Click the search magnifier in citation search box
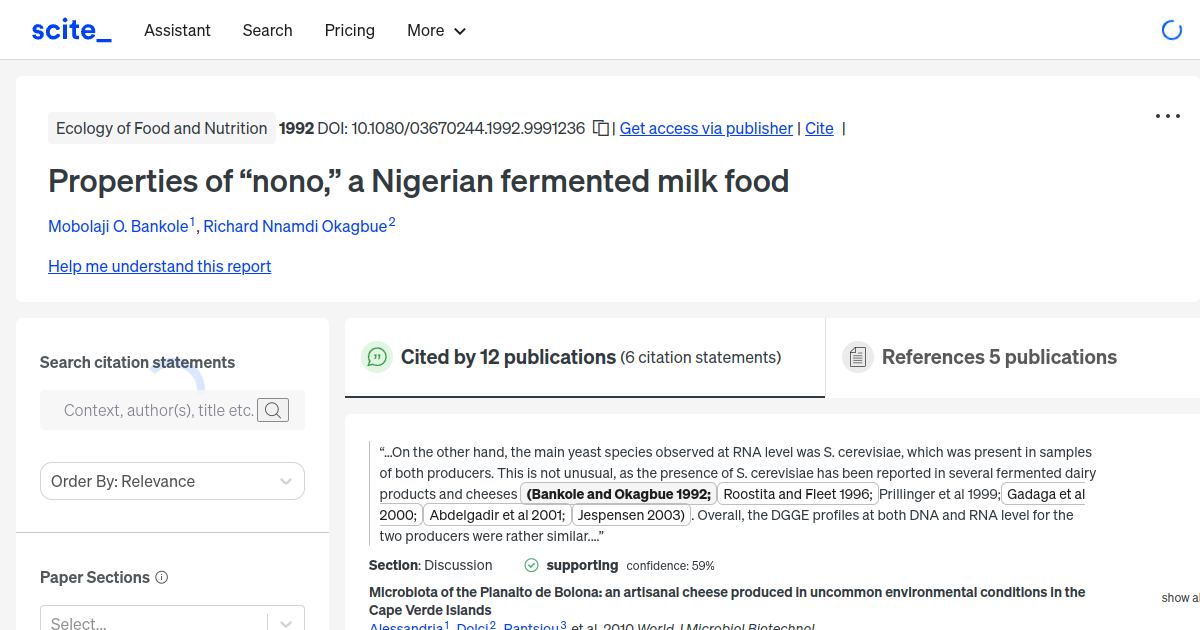 pos(272,410)
